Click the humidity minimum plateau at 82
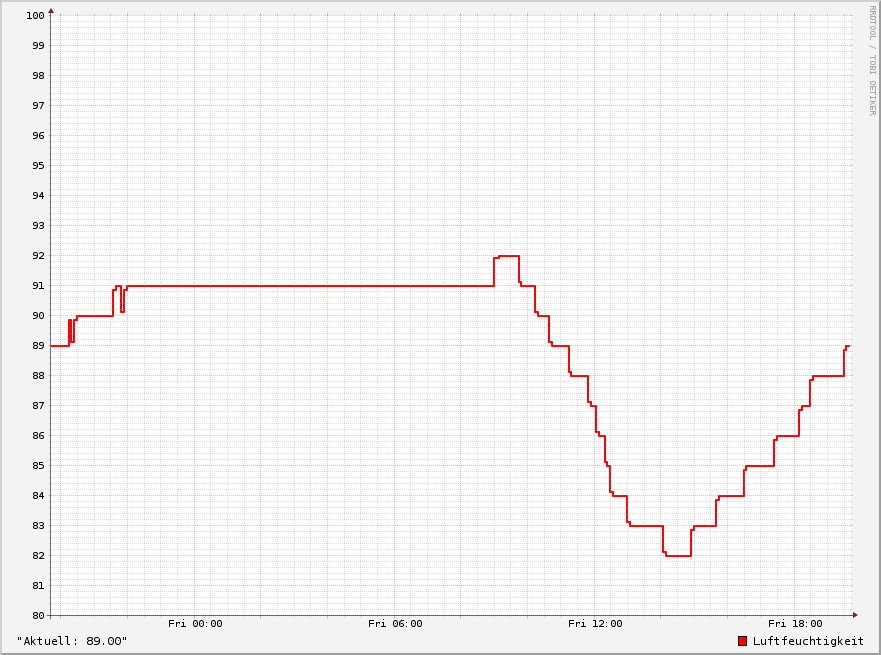Image resolution: width=881 pixels, height=655 pixels. [678, 556]
